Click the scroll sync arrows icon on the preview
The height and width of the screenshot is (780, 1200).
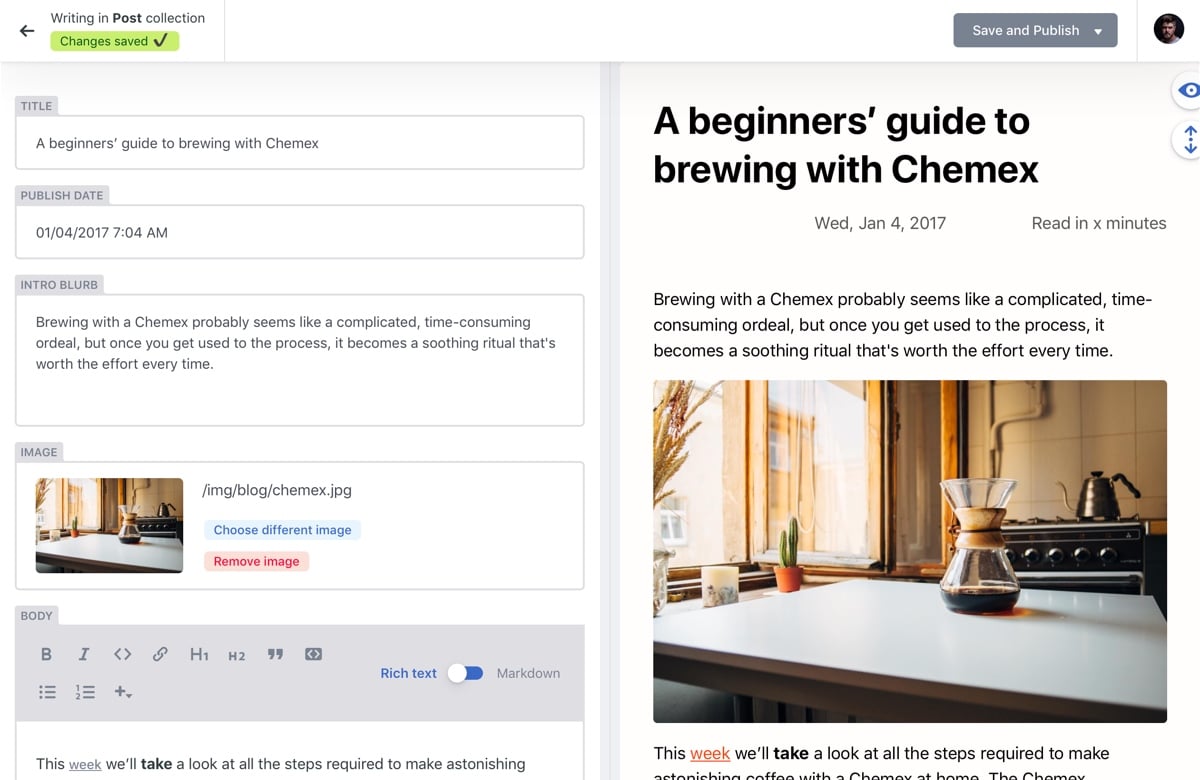pos(1190,140)
